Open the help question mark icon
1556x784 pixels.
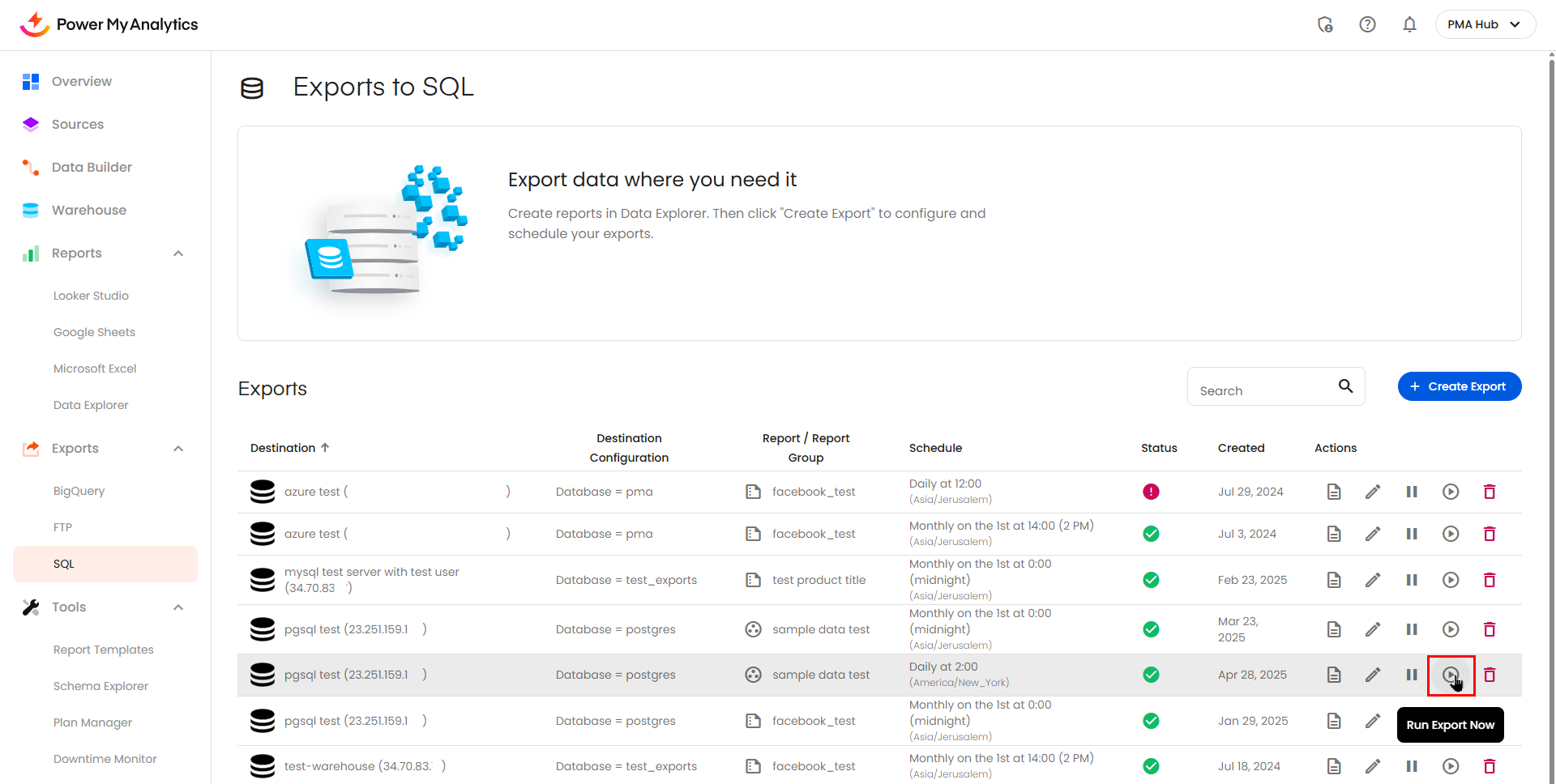(x=1367, y=24)
